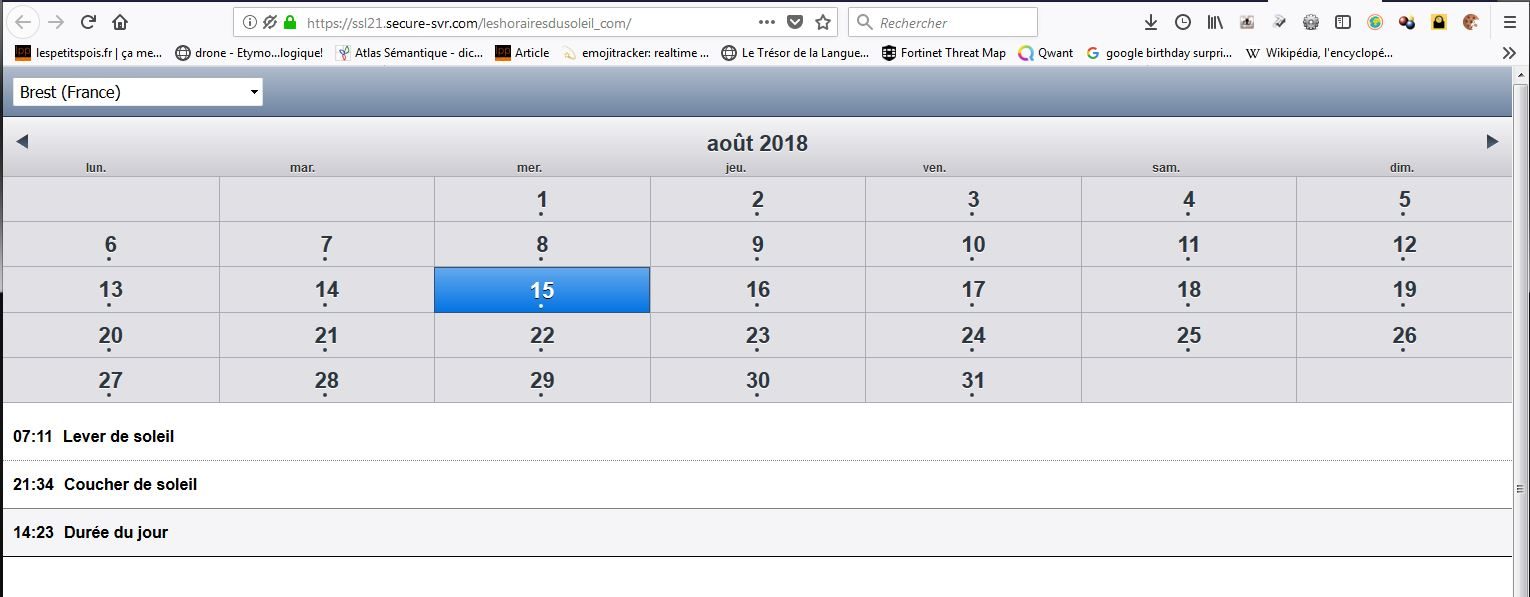Image resolution: width=1530 pixels, height=597 pixels.
Task: Click the green secure padlock icon
Action: (290, 22)
